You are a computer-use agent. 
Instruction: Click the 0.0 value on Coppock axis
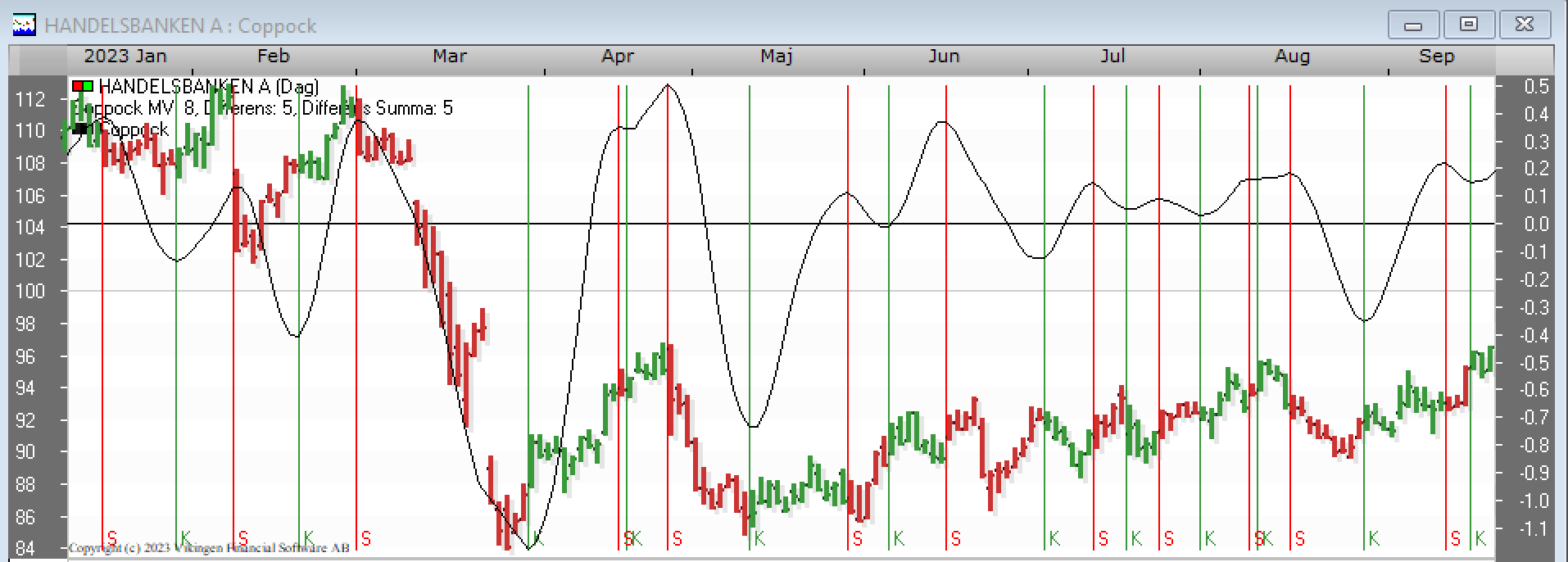pos(1537,224)
